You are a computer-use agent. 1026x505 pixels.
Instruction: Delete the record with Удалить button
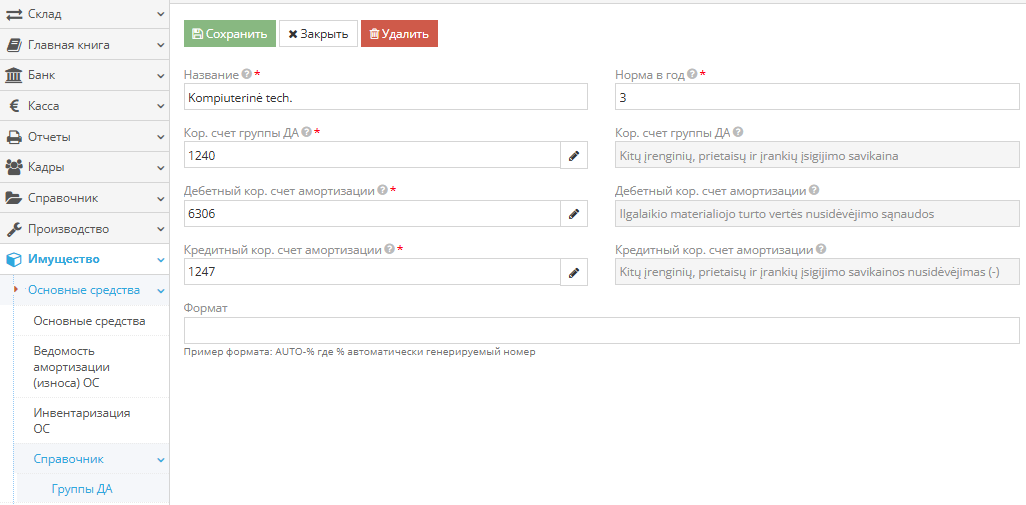coord(399,33)
